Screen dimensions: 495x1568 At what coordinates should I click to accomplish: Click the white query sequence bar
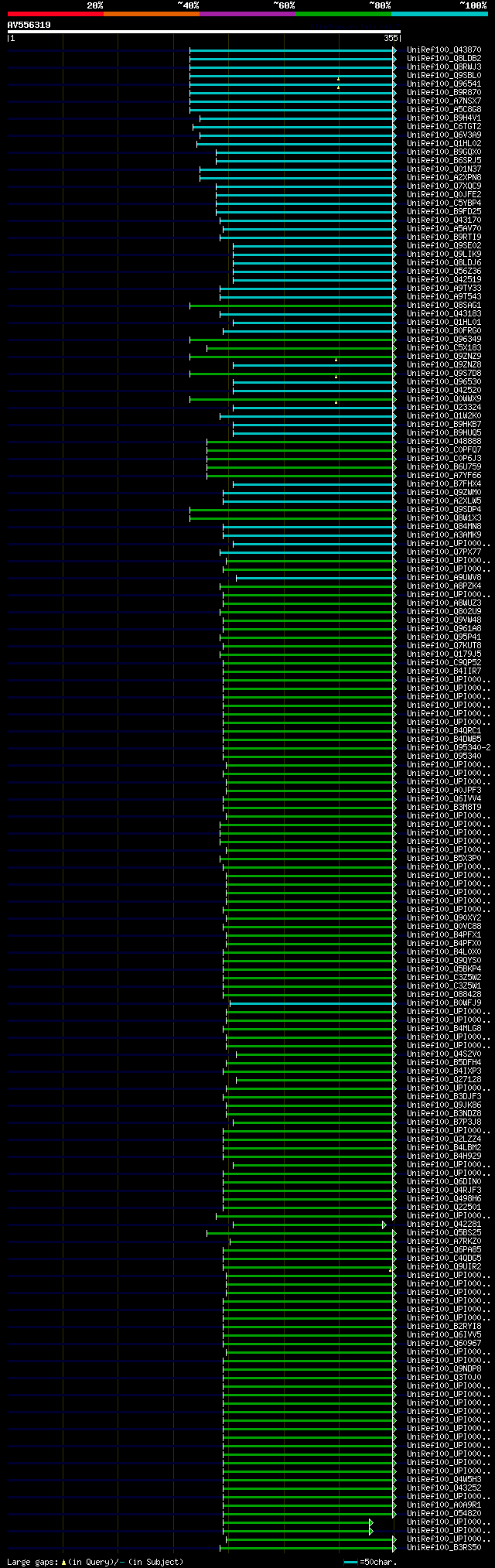pos(203,32)
